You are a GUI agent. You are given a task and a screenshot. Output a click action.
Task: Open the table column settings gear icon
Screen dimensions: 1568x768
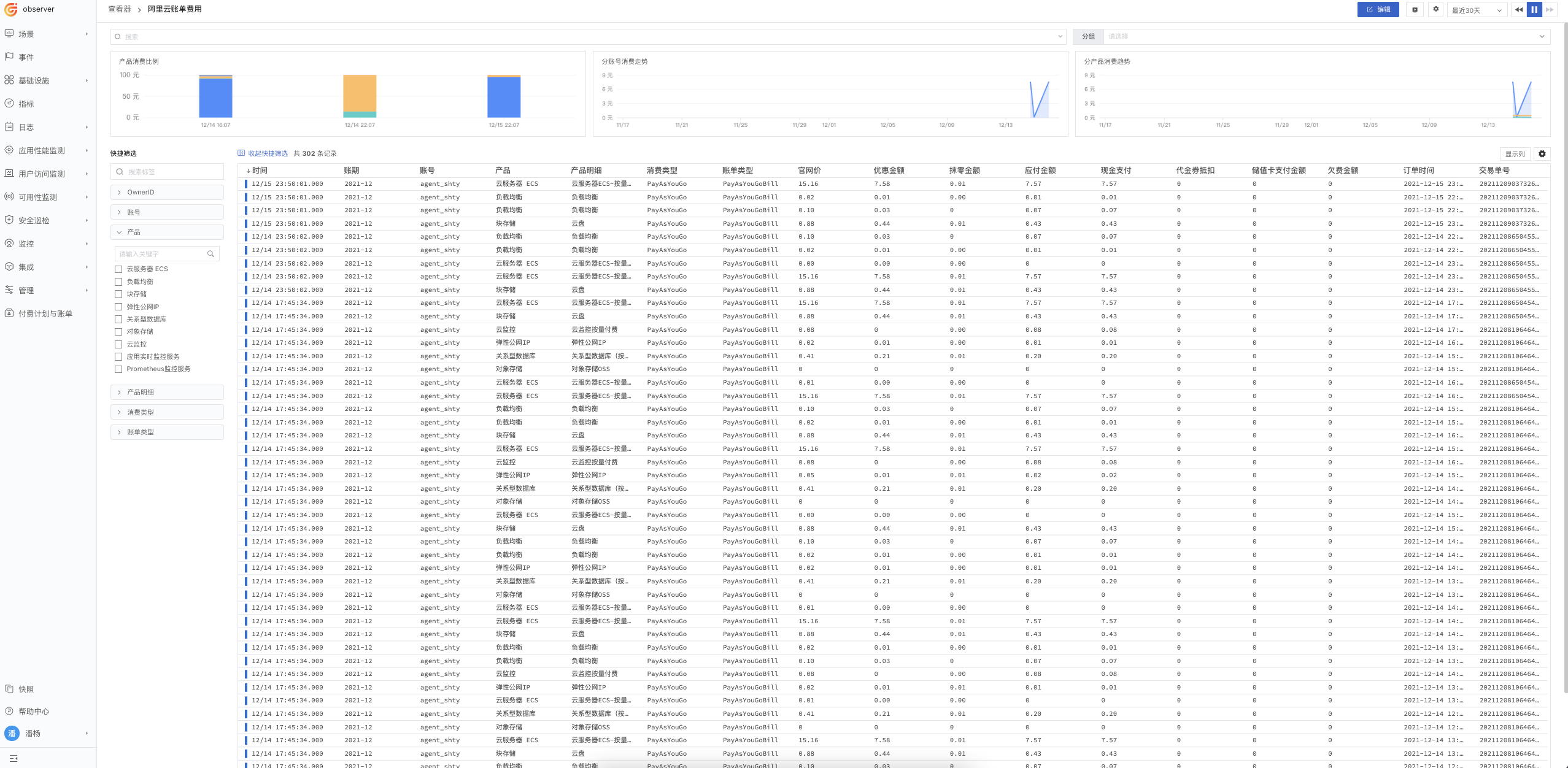(1542, 154)
